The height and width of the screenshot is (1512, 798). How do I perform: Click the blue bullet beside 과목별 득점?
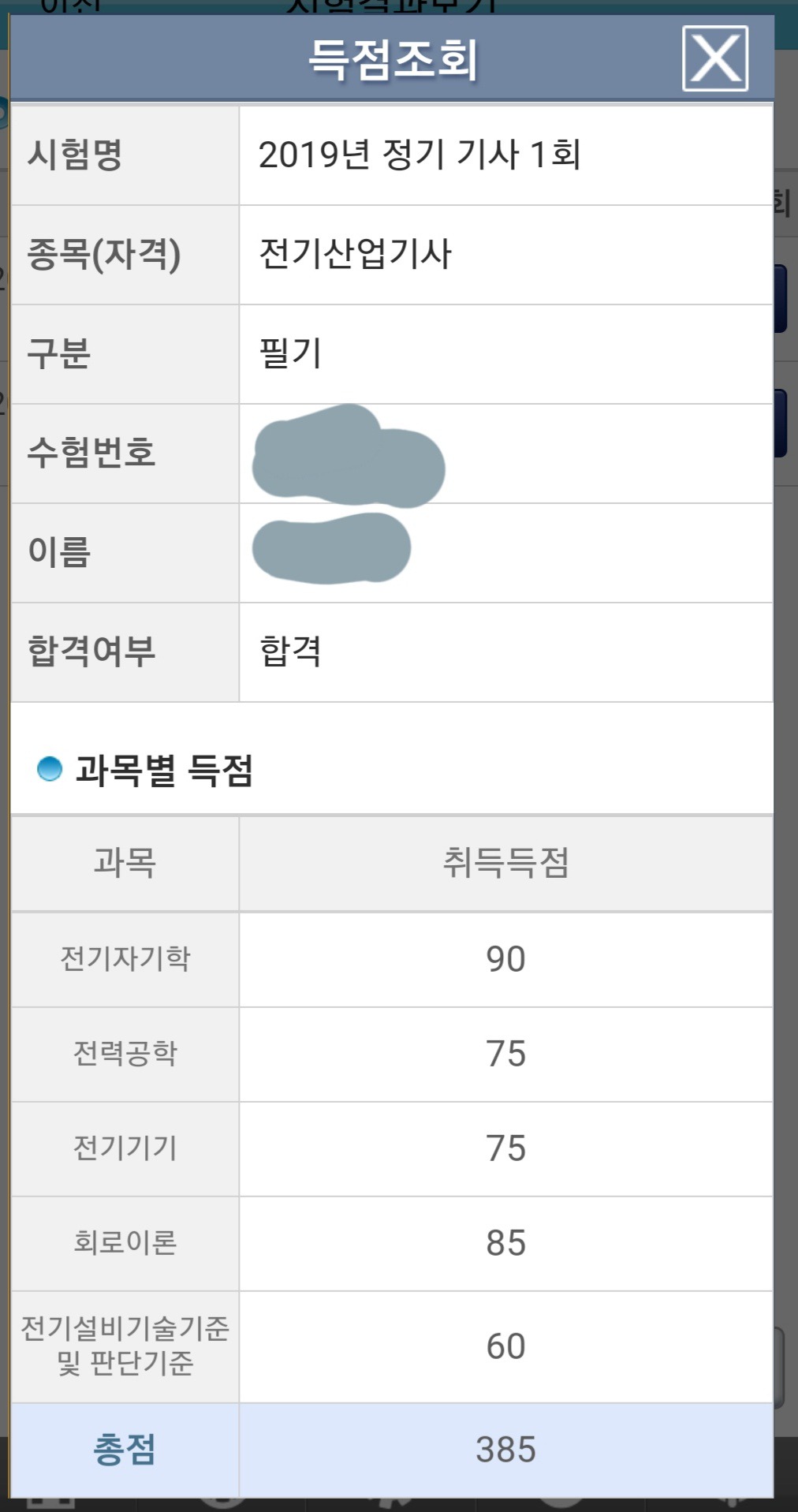point(50,768)
